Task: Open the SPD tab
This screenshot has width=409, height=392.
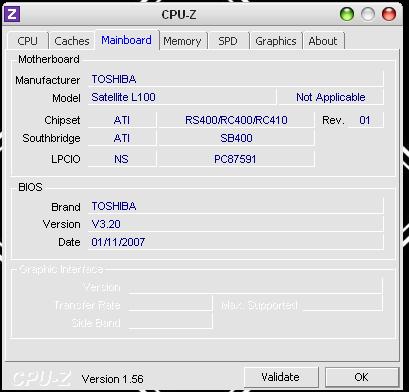Action: tap(228, 41)
